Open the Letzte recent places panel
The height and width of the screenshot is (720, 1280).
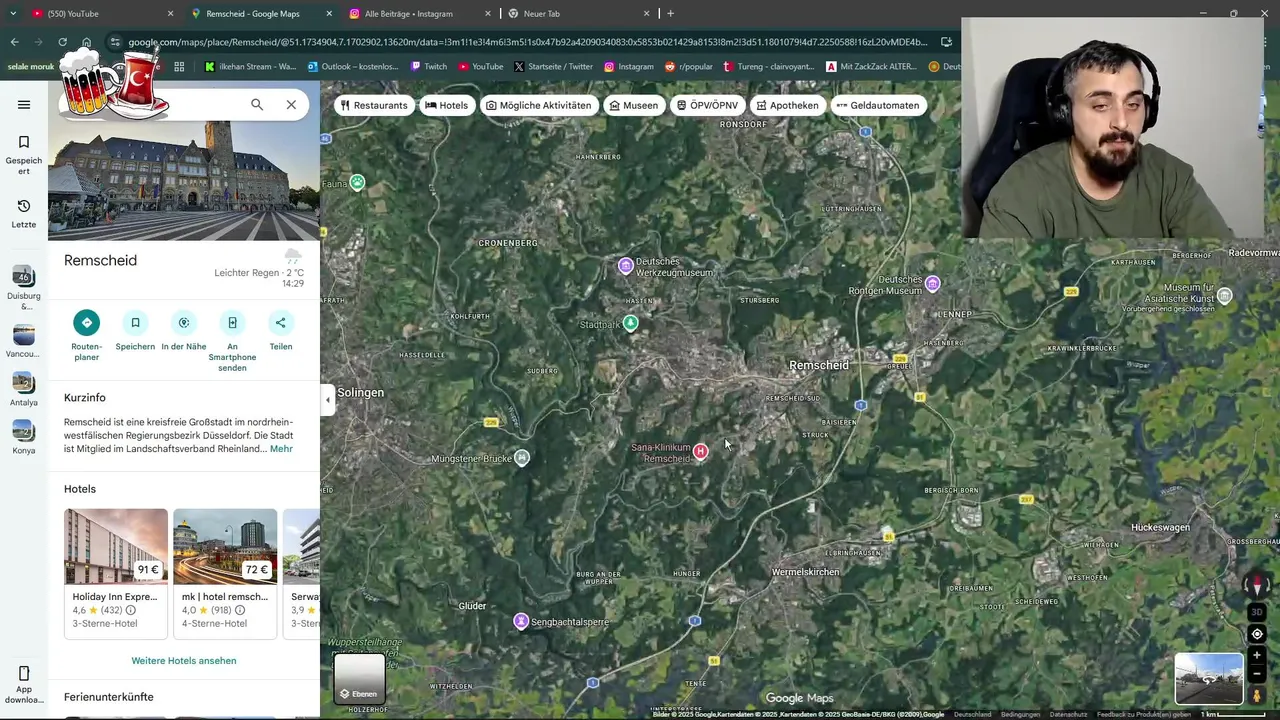[x=24, y=213]
